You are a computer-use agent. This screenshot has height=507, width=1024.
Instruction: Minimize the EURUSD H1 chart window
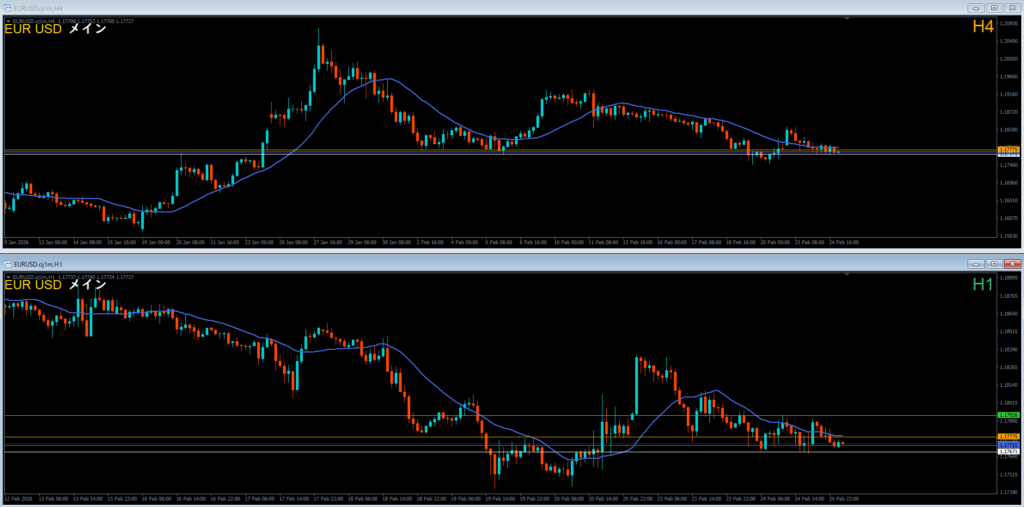(976, 264)
